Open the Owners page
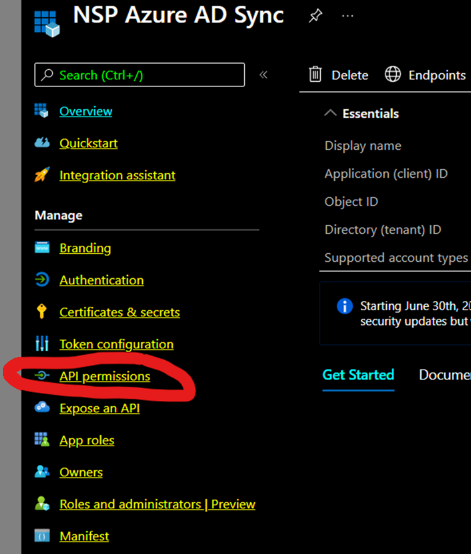 81,472
